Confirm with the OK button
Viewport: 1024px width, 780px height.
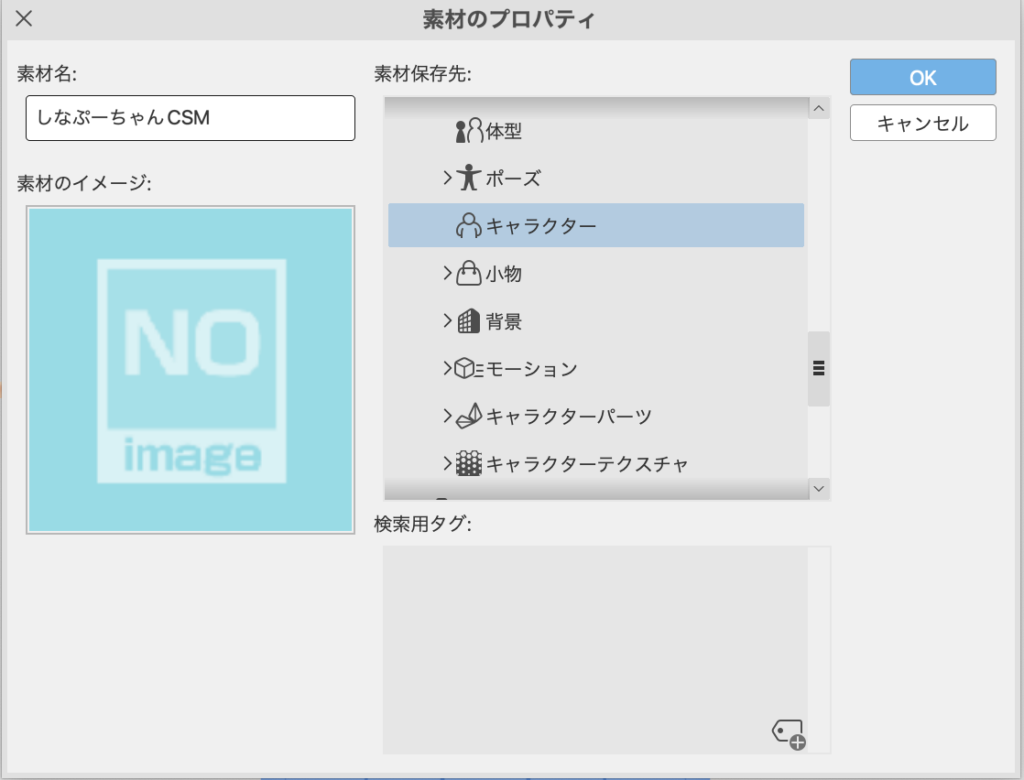click(923, 77)
